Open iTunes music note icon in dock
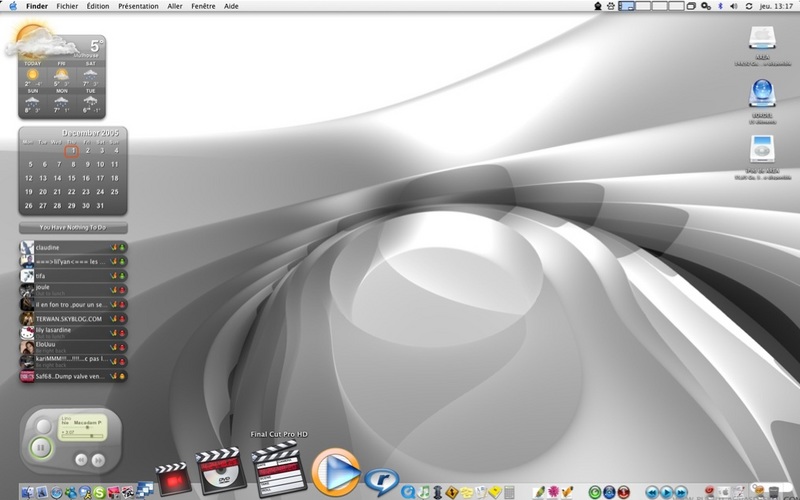The width and height of the screenshot is (800, 500). pos(423,492)
